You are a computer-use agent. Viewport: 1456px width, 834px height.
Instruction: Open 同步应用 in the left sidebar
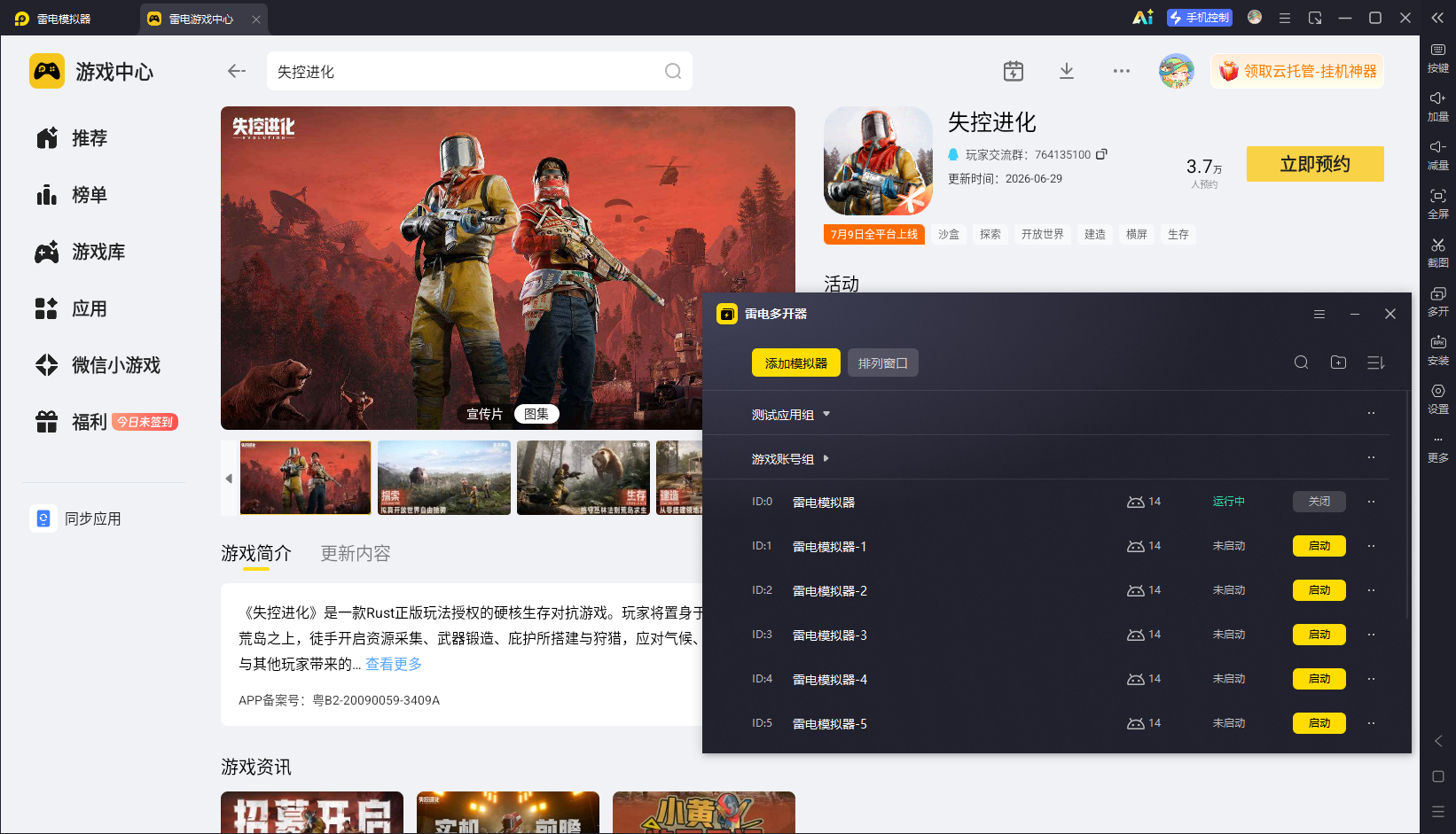point(76,518)
